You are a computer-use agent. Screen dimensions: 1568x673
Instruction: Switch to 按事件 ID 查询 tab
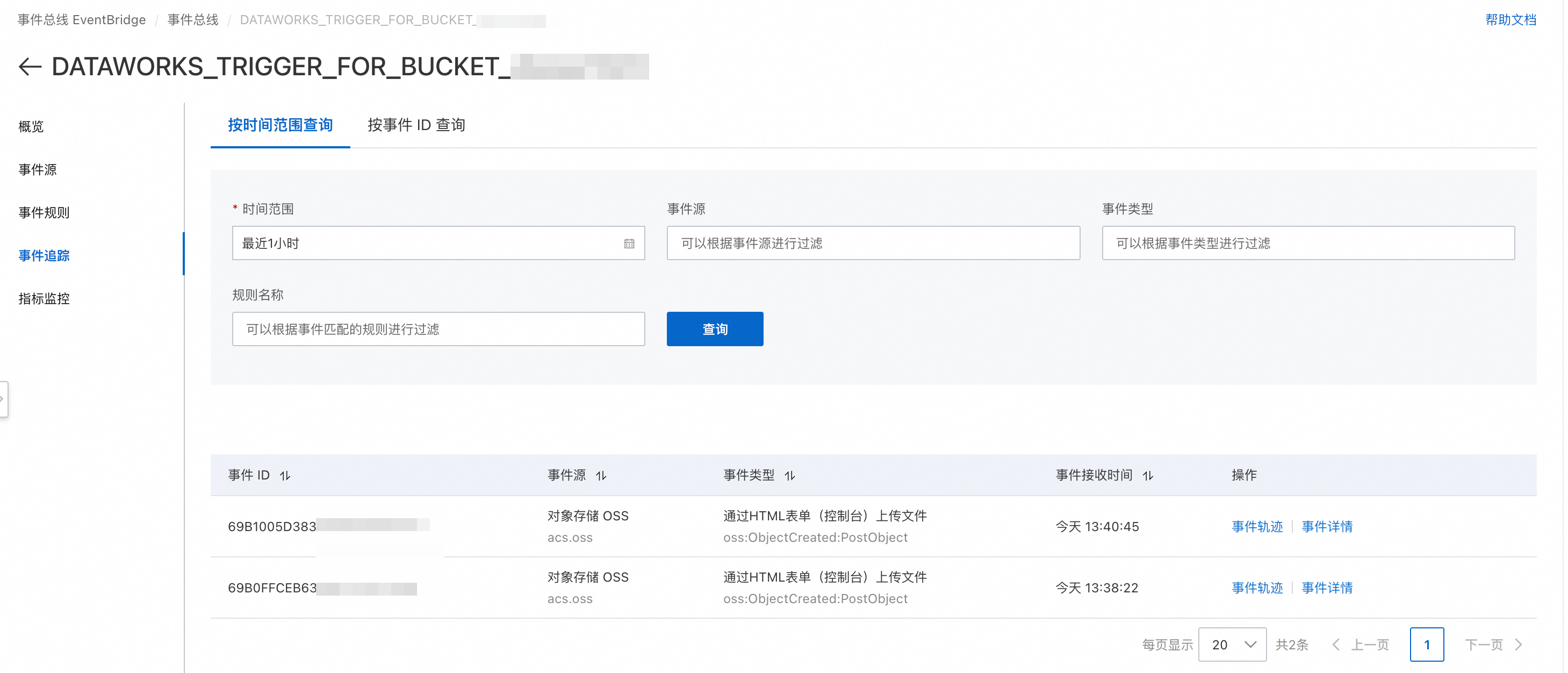416,125
